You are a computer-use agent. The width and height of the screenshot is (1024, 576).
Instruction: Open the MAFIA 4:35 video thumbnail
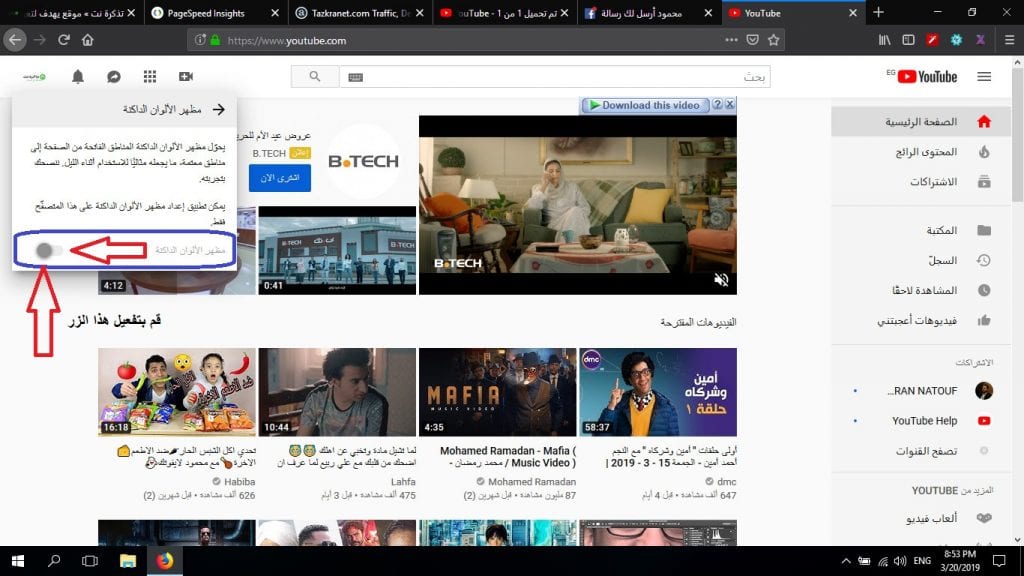498,392
